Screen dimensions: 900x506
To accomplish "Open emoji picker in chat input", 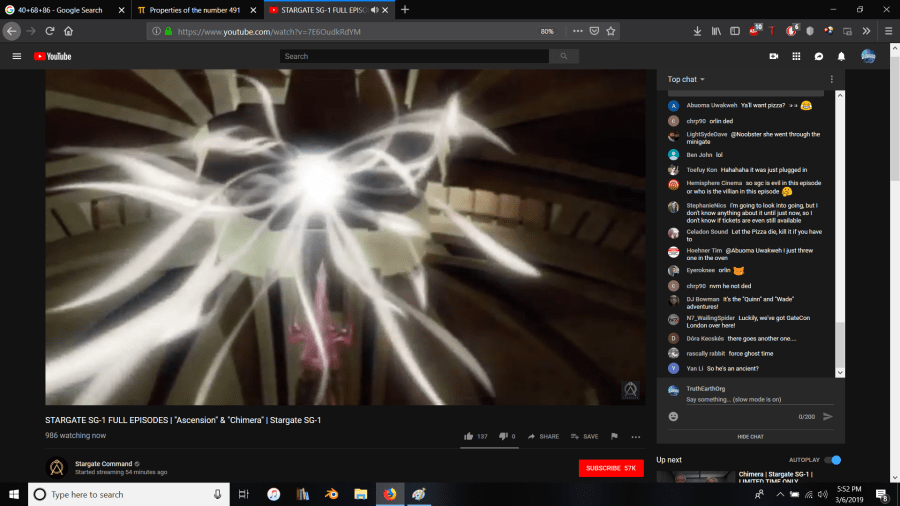I will (x=673, y=416).
